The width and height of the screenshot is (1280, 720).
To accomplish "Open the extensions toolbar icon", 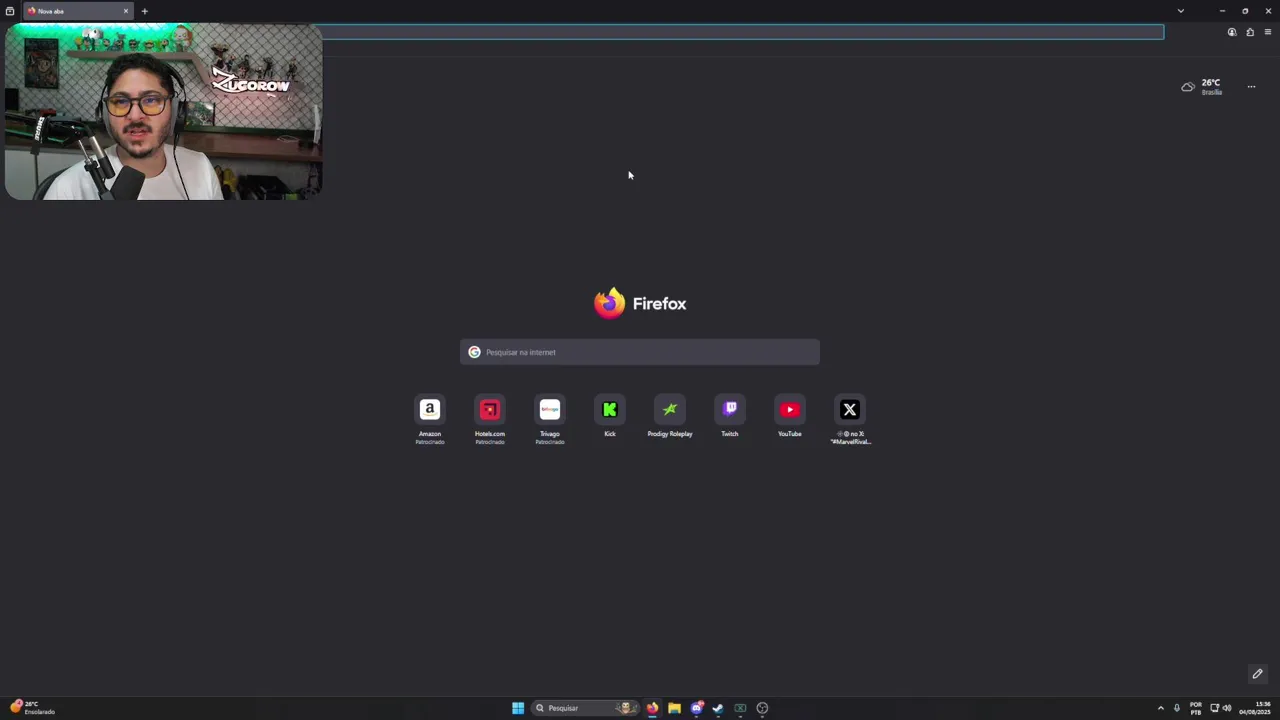I will (x=1250, y=32).
